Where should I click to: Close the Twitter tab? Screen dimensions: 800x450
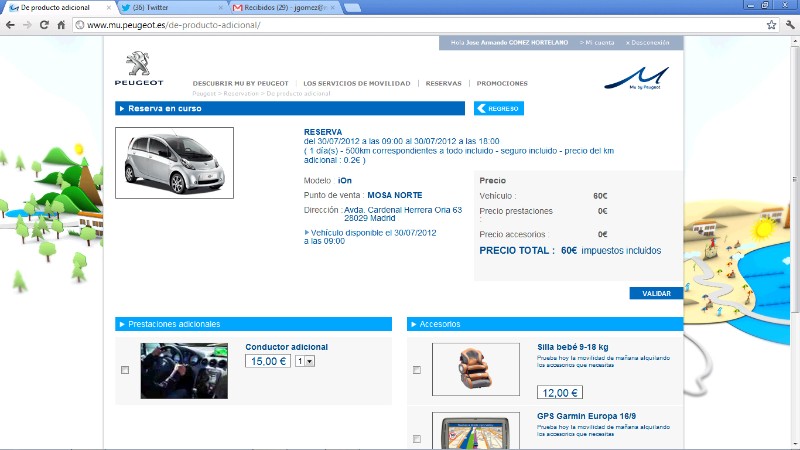220,8
